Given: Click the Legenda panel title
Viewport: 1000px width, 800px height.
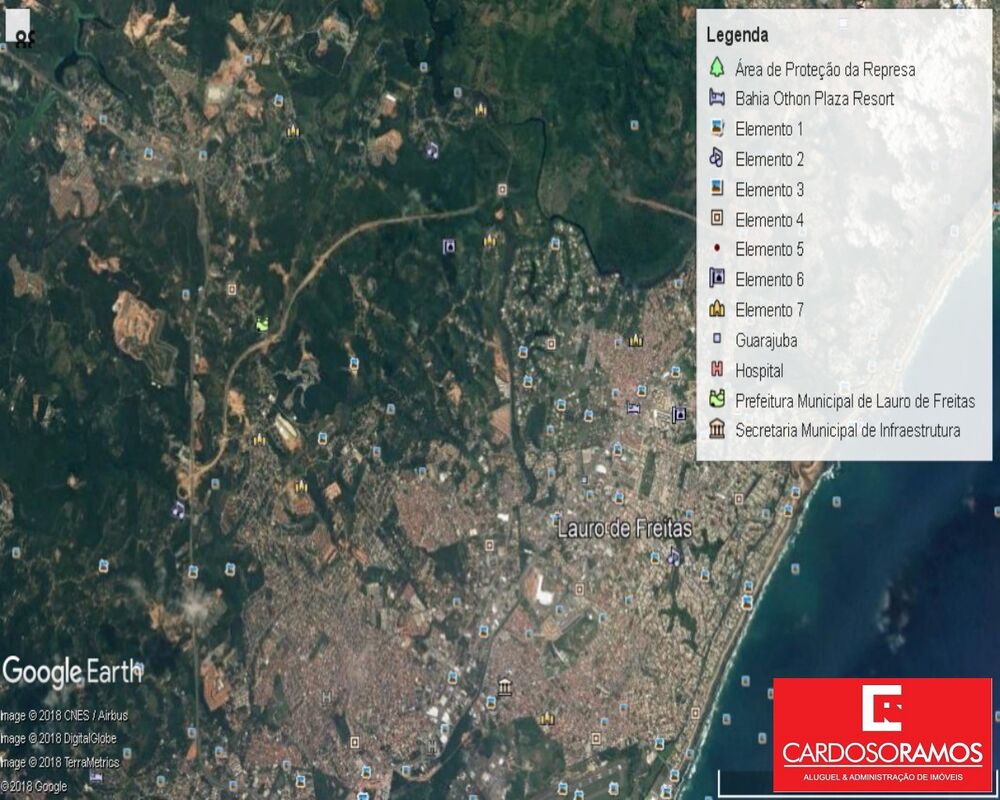Looking at the screenshot, I should [737, 35].
